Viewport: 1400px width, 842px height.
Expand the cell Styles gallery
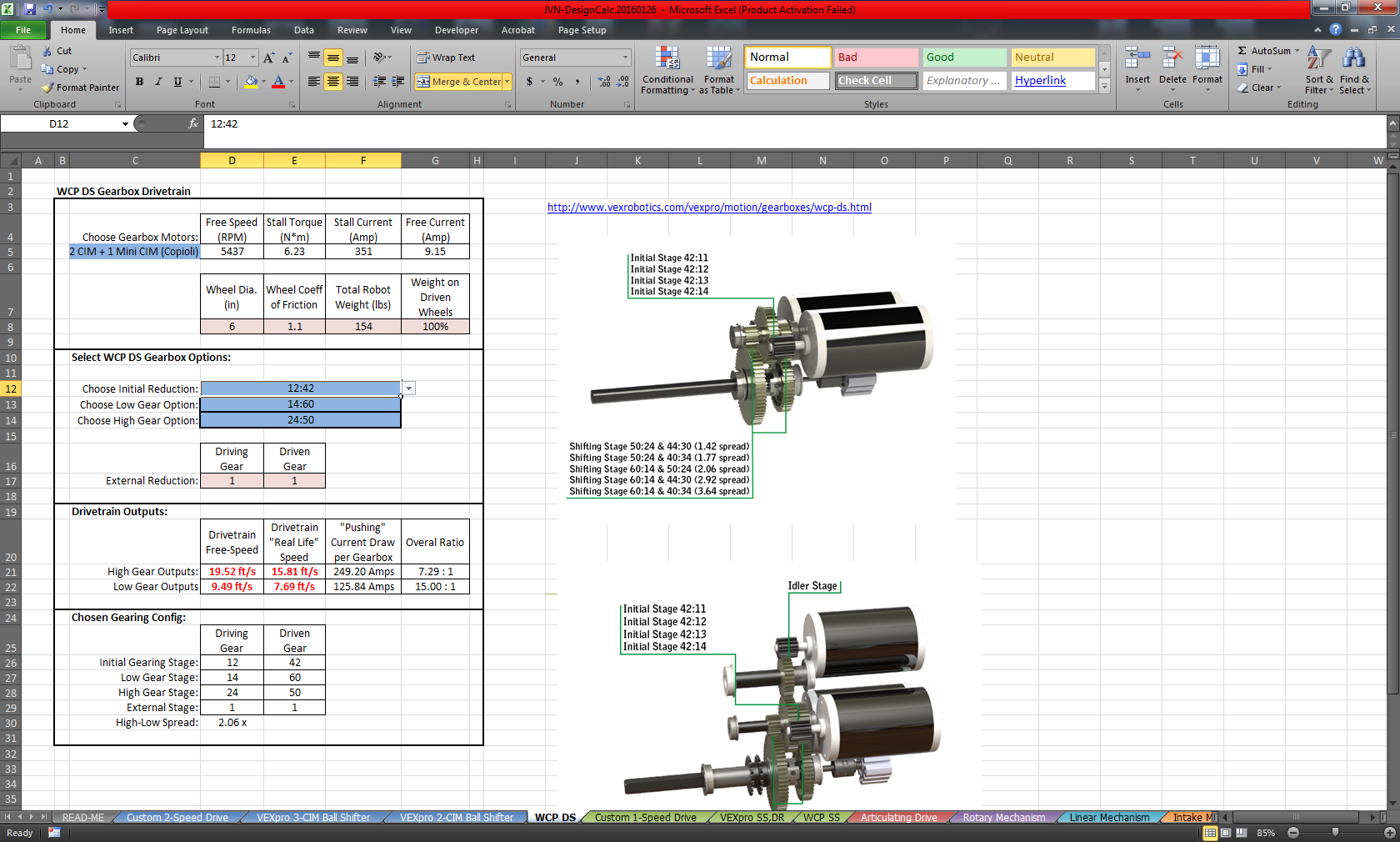pyautogui.click(x=1104, y=87)
